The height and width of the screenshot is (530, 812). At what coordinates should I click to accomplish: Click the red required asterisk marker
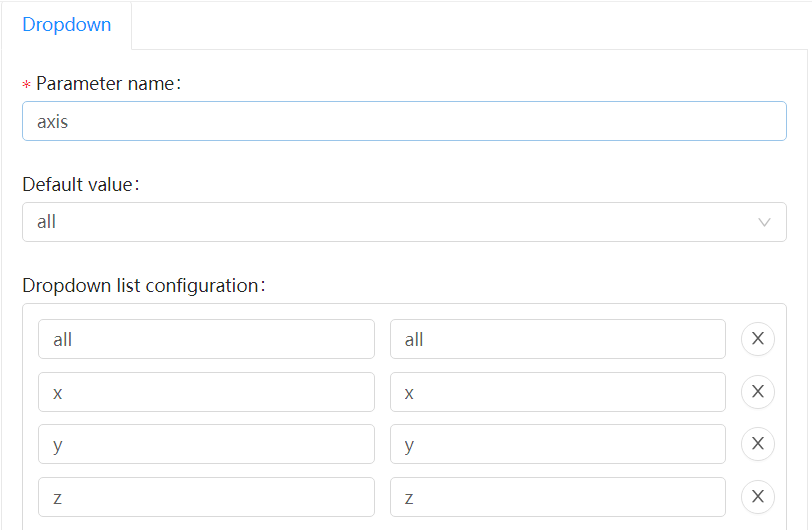pyautogui.click(x=27, y=86)
